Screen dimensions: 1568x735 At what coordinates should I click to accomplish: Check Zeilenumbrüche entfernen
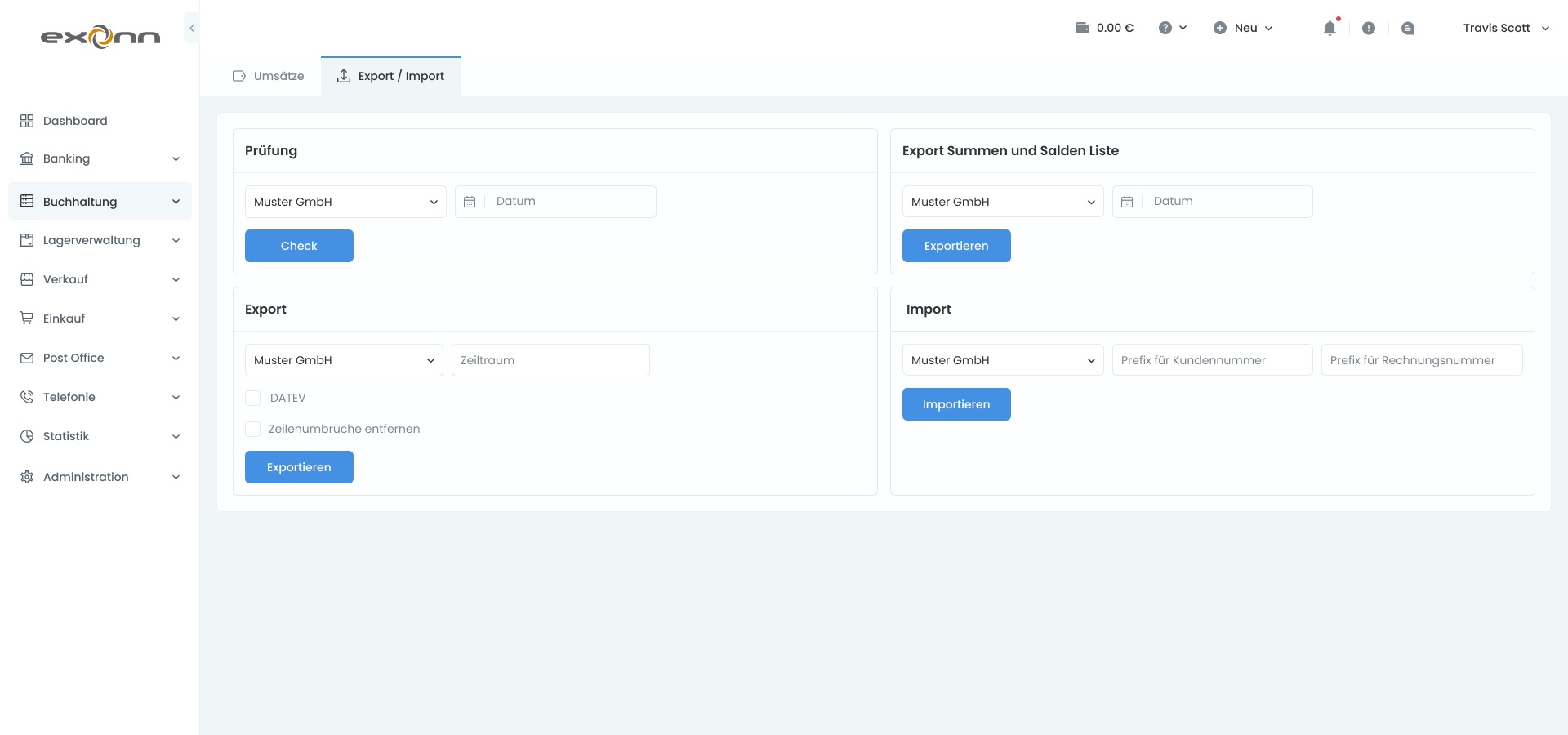click(x=253, y=429)
